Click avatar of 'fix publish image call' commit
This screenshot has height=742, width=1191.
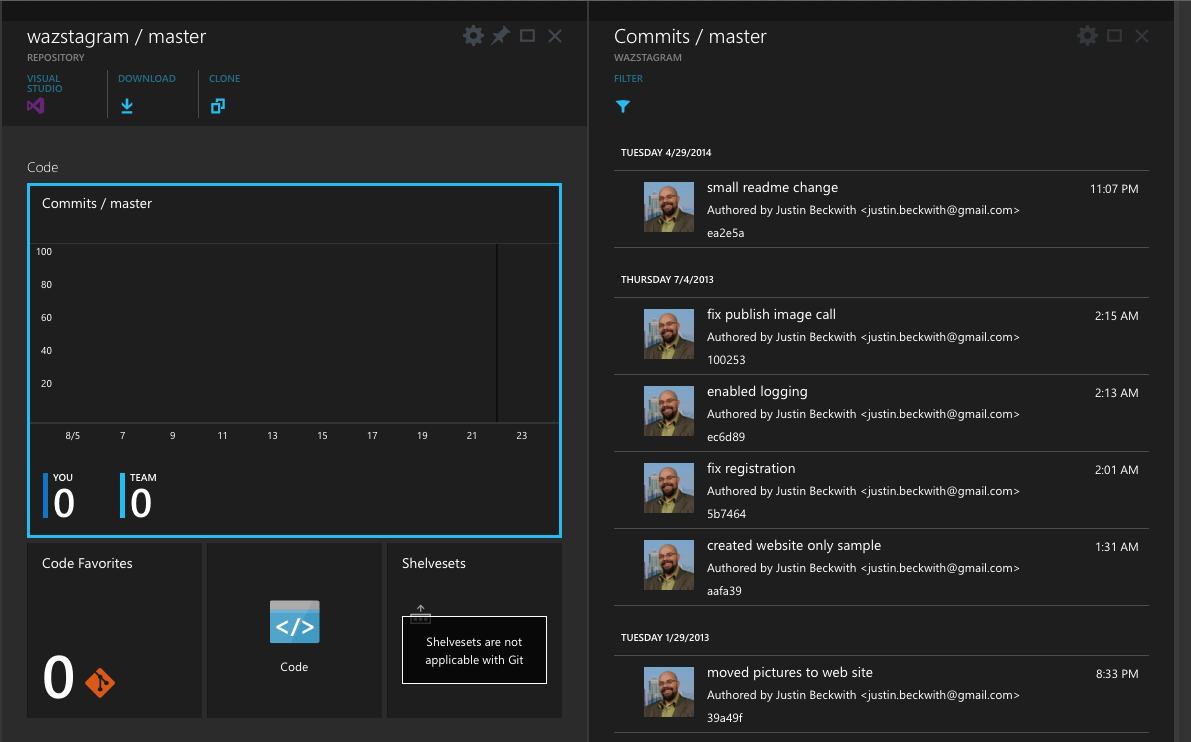pos(668,333)
